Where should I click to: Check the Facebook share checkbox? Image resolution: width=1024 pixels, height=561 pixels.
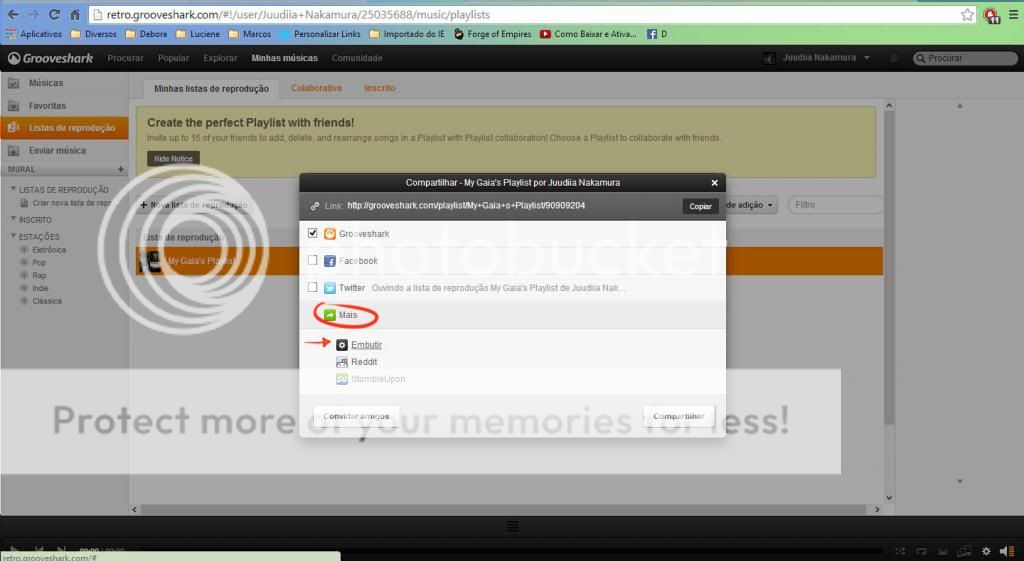[313, 260]
